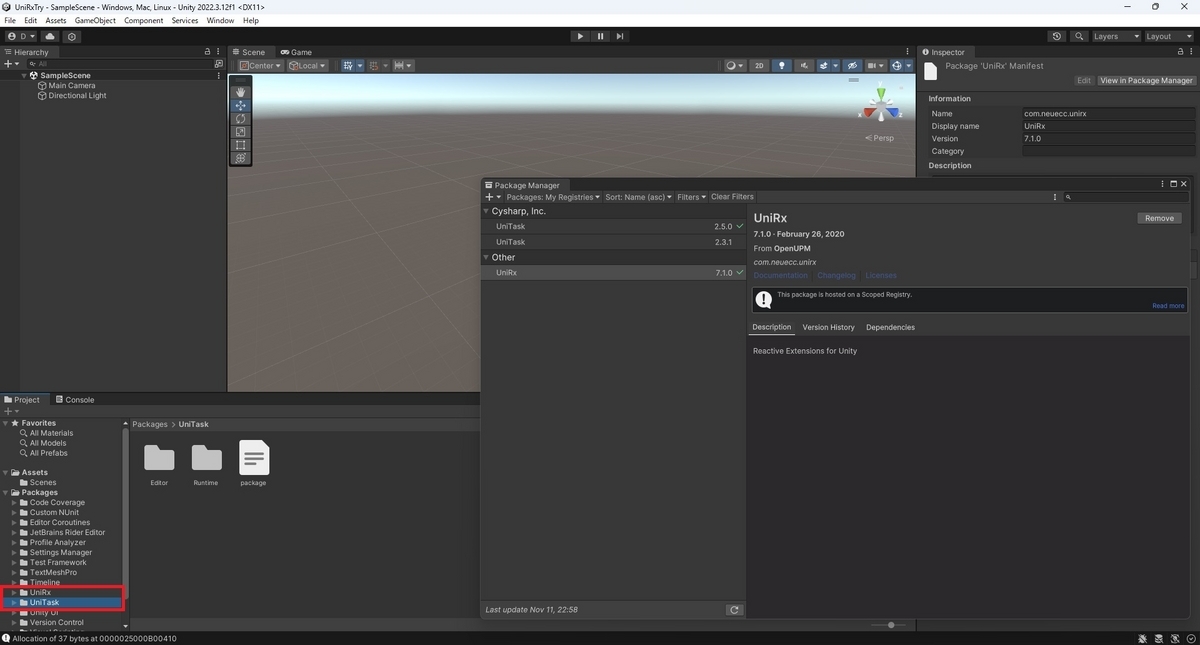Open the Runtime folder in UniTask
Screen dimensions: 1200x645
point(206,463)
